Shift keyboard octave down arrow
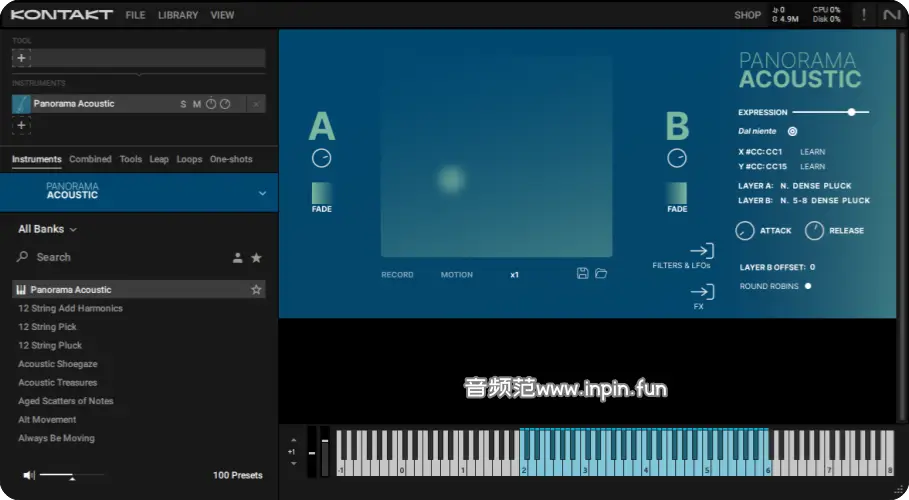Screen dimensions: 909x500 pos(293,463)
